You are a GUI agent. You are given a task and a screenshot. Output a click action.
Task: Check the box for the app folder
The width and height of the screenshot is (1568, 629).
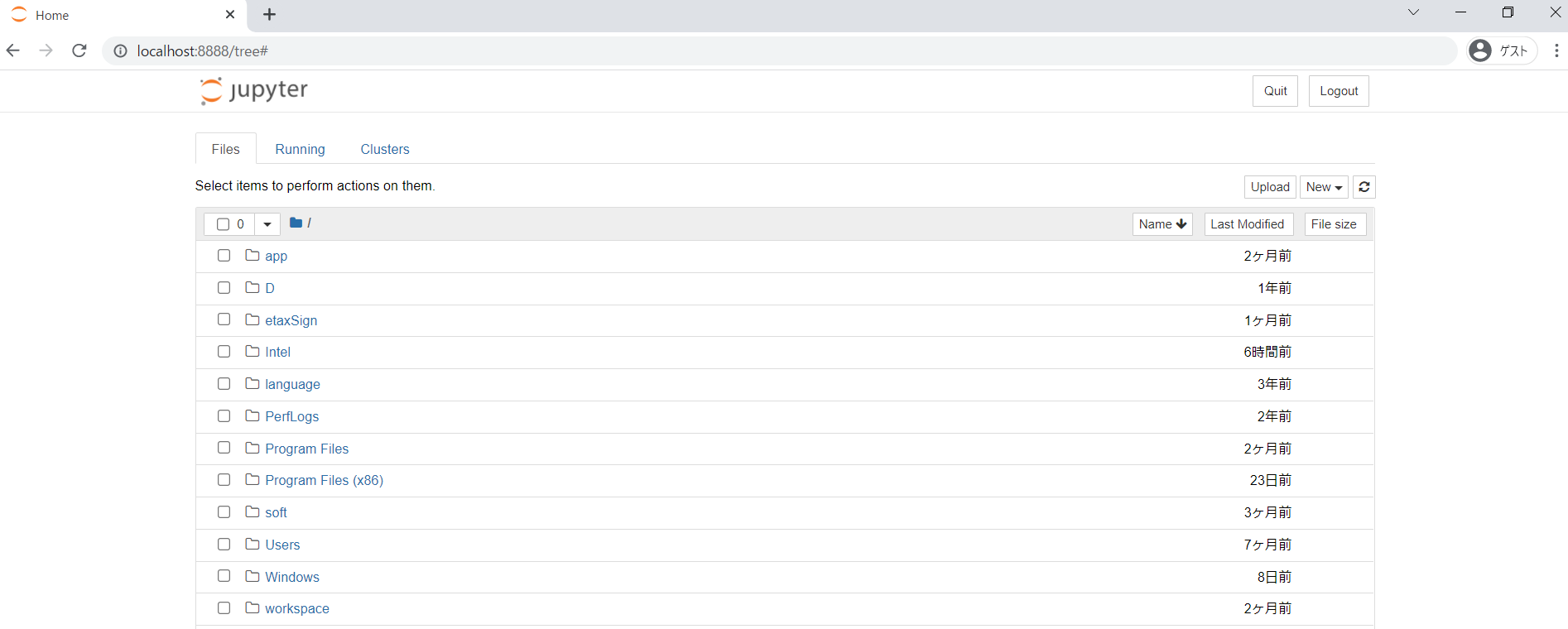click(224, 256)
